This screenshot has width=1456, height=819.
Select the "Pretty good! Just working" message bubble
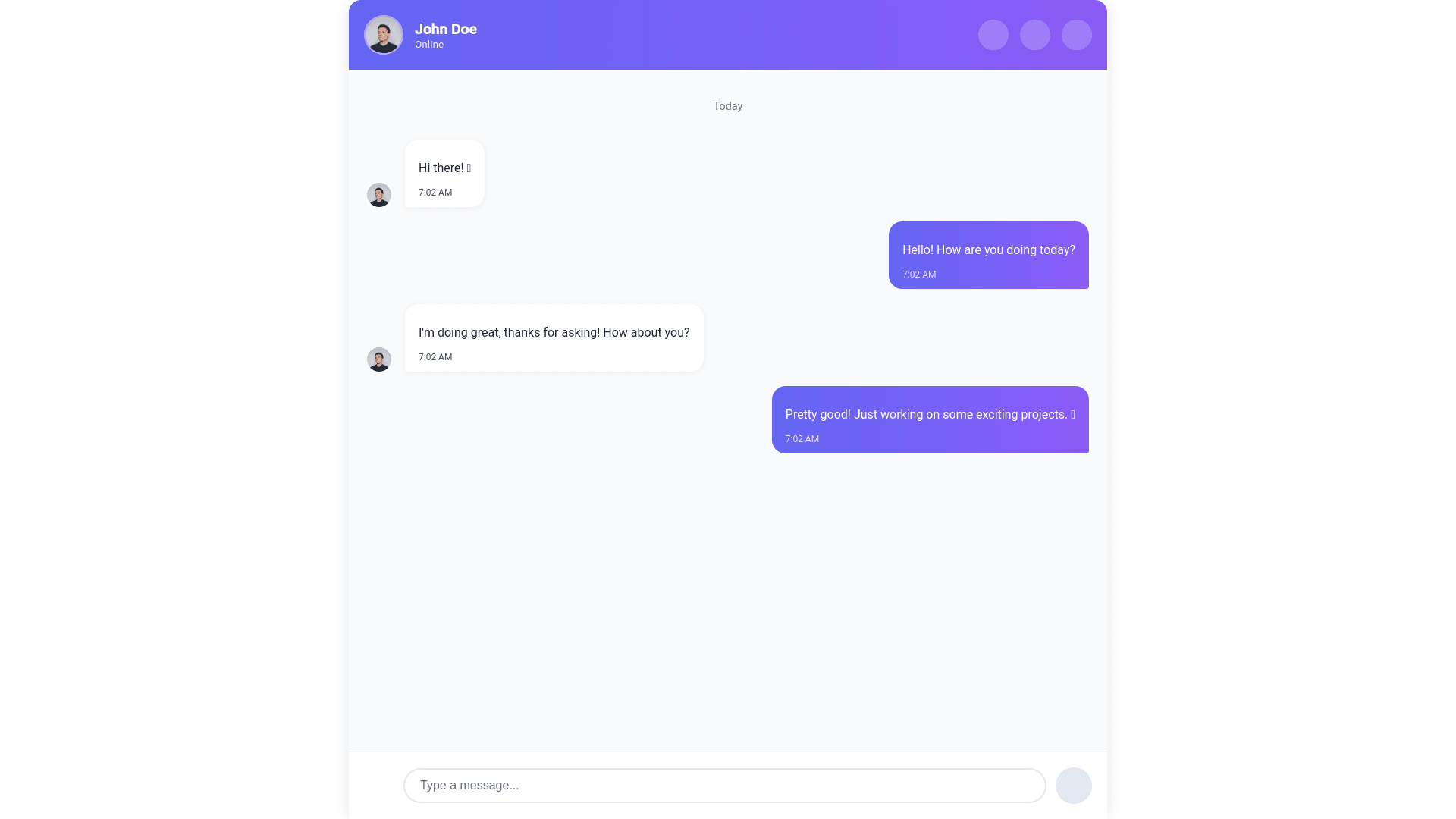(x=930, y=419)
